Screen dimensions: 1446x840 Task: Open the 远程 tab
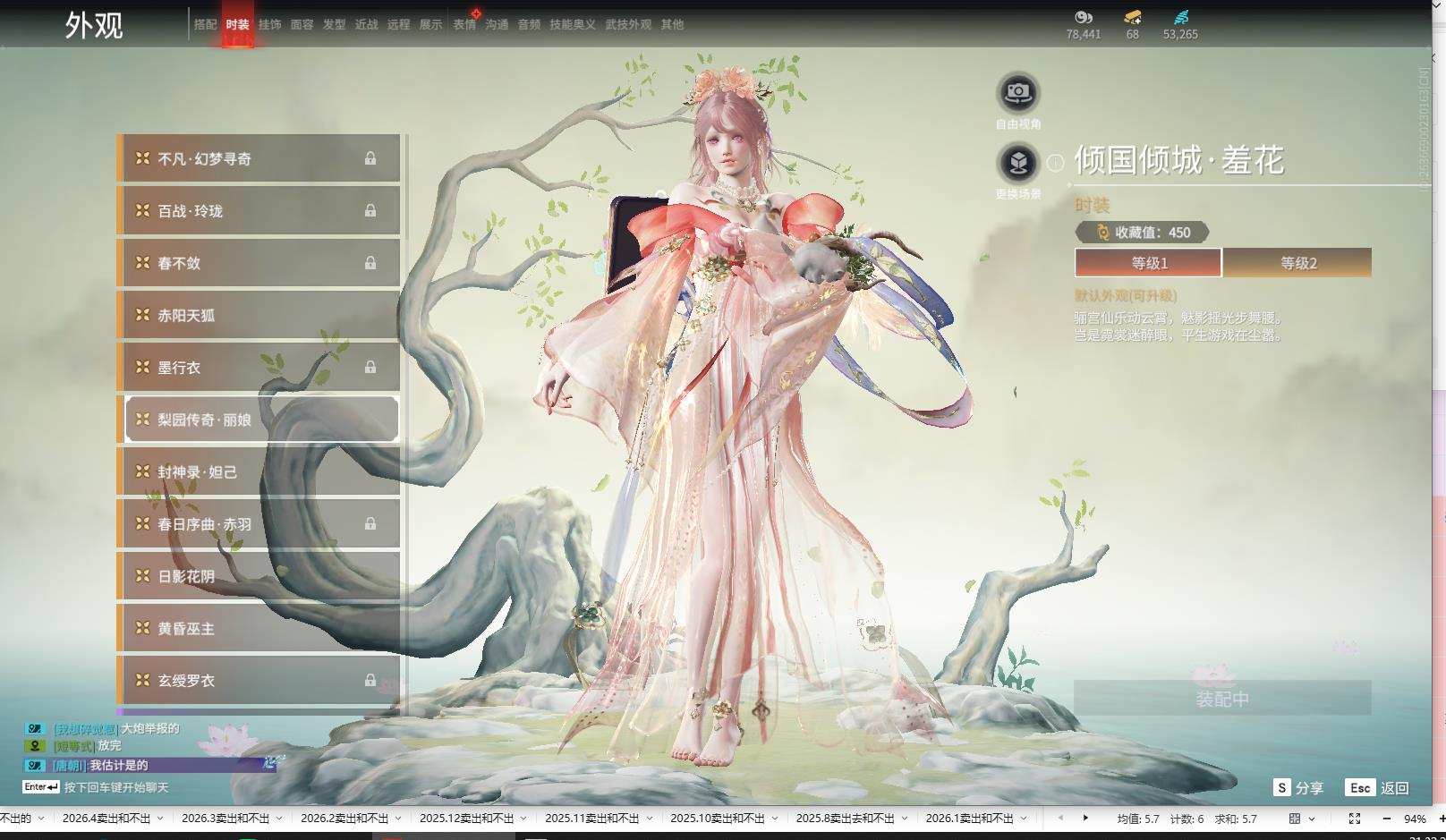pyautogui.click(x=399, y=25)
